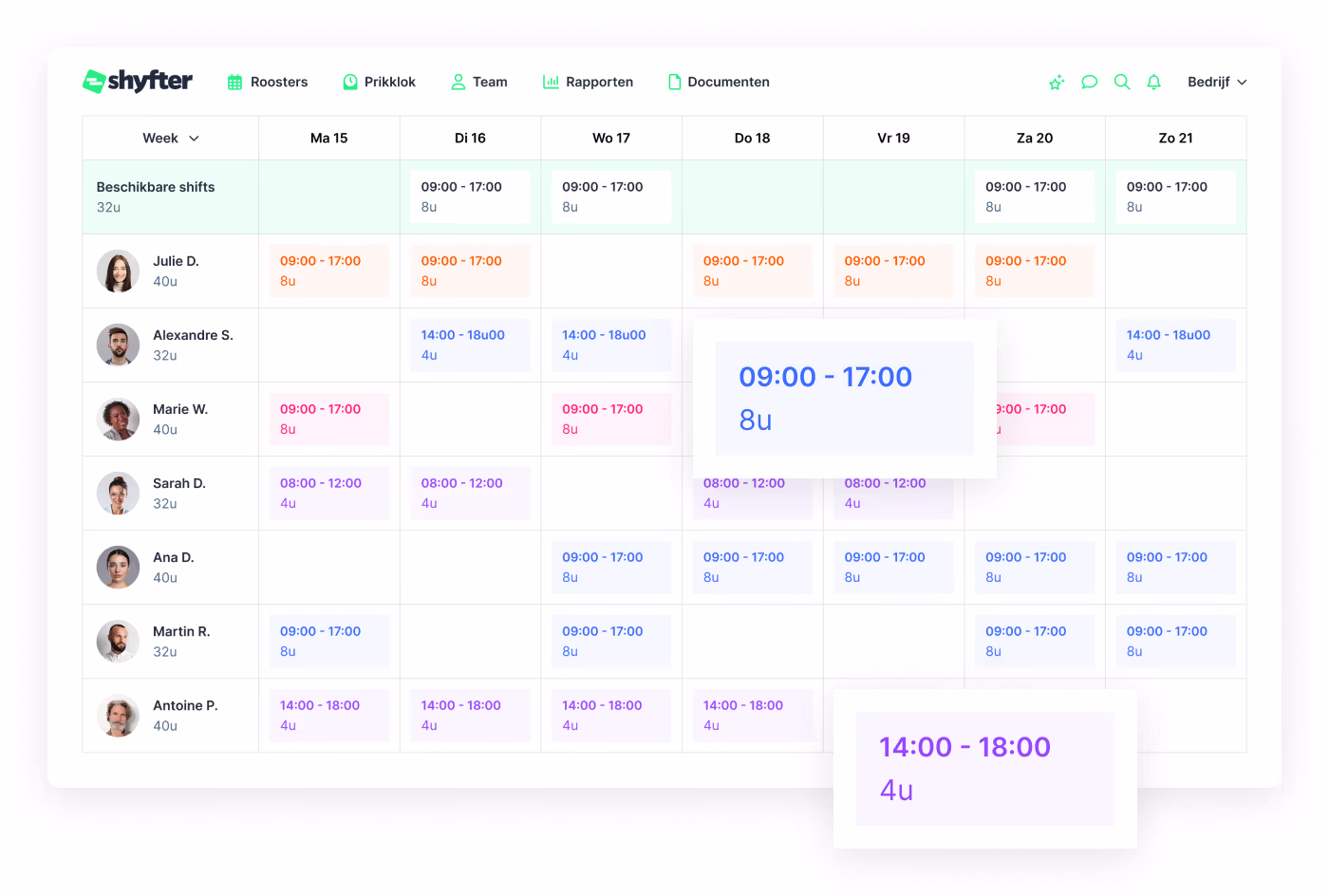Click Ana D.'s avatar photo
Image resolution: width=1329 pixels, height=896 pixels.
[118, 567]
